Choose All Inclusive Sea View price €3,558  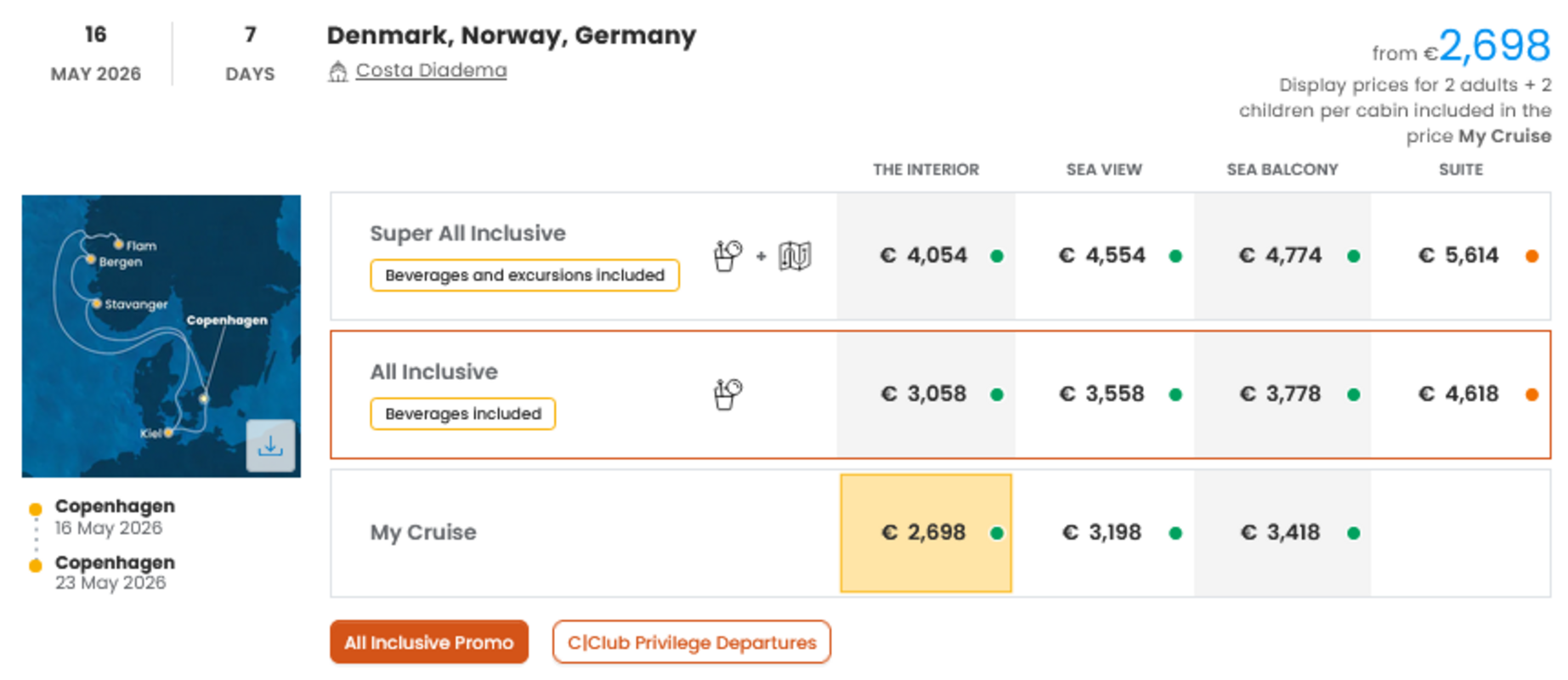pyautogui.click(x=1102, y=394)
